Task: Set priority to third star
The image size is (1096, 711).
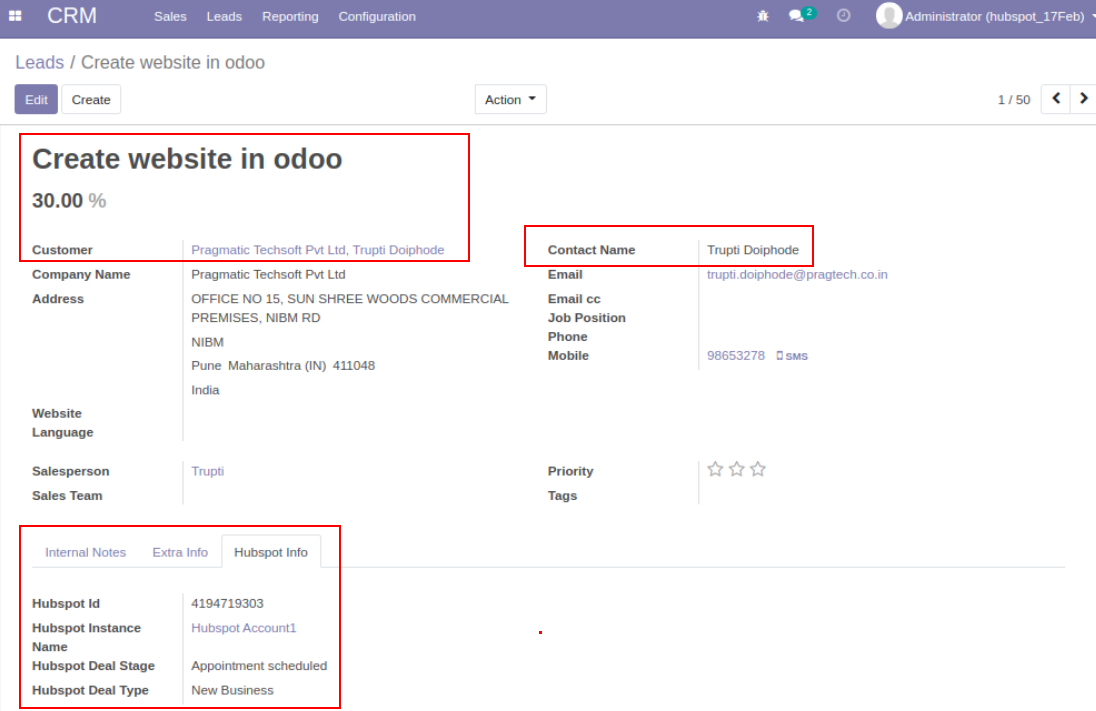Action: click(758, 469)
